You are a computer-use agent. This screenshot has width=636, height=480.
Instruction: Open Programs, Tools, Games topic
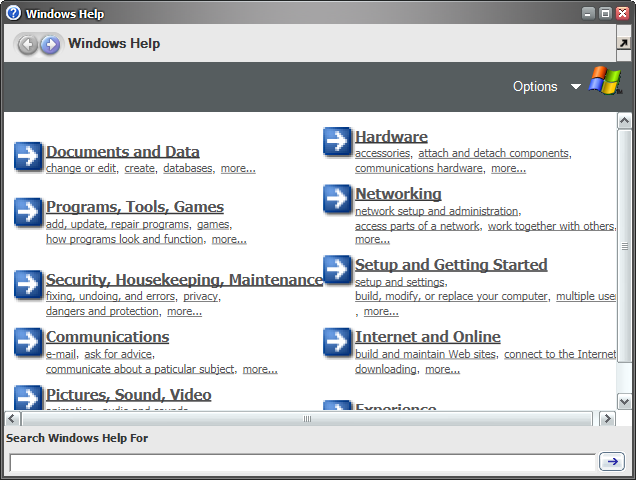[x=134, y=207]
